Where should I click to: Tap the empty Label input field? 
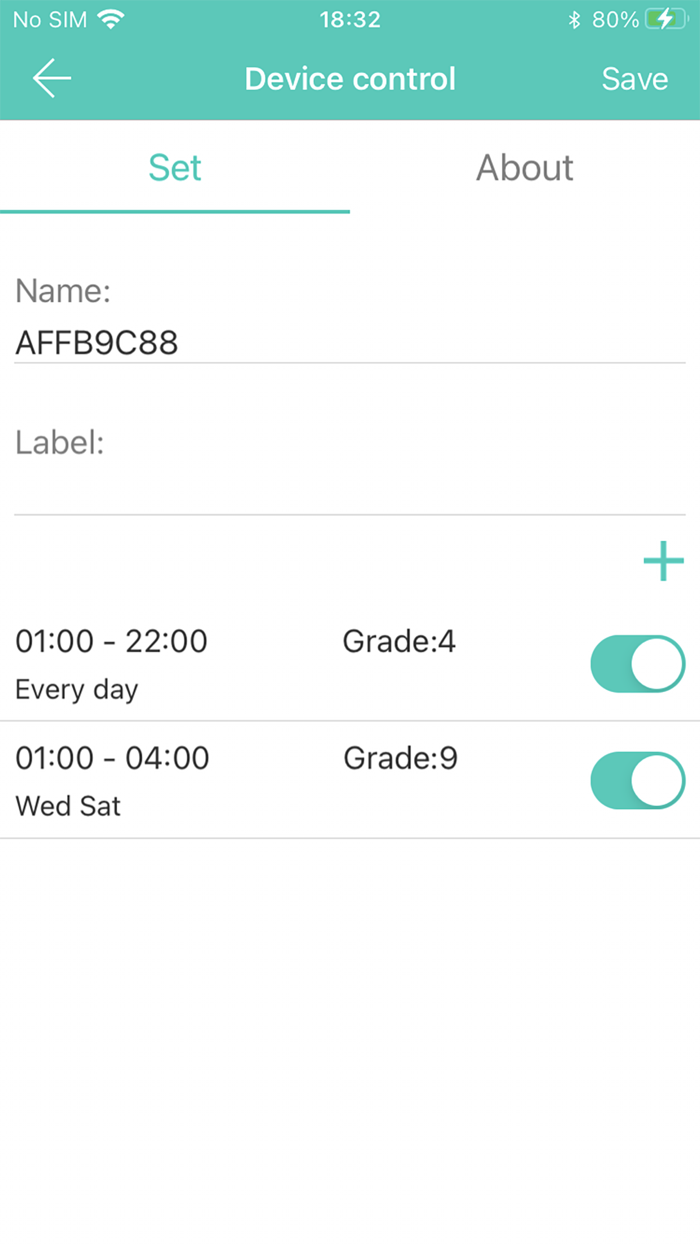coord(350,492)
